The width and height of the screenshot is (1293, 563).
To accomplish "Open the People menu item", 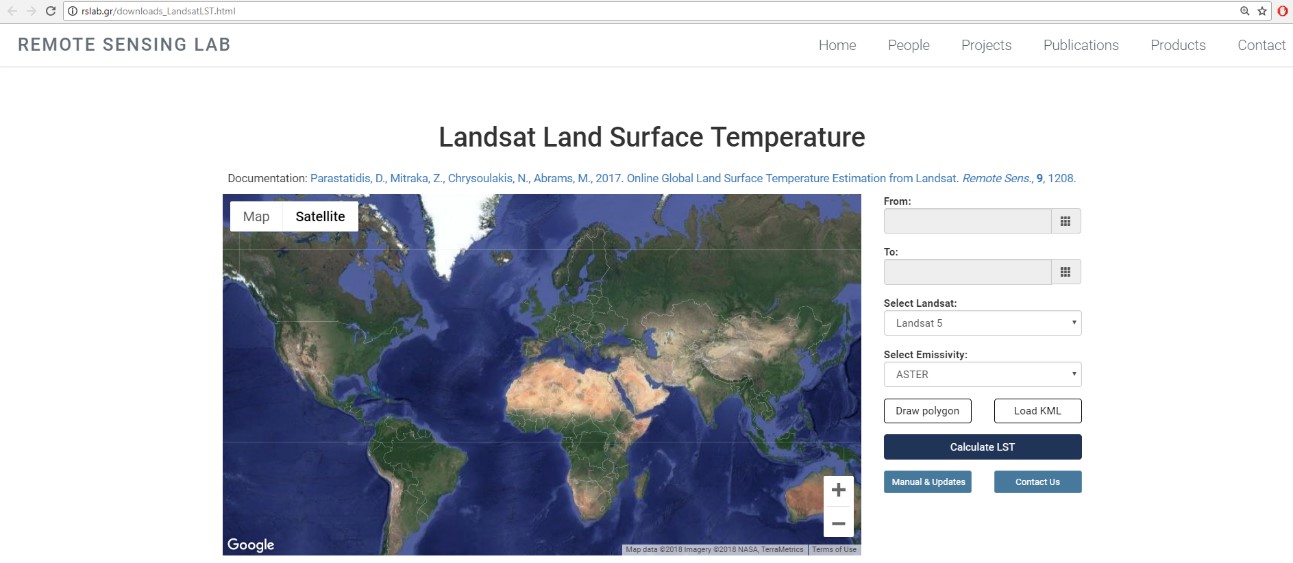I will pyautogui.click(x=909, y=45).
